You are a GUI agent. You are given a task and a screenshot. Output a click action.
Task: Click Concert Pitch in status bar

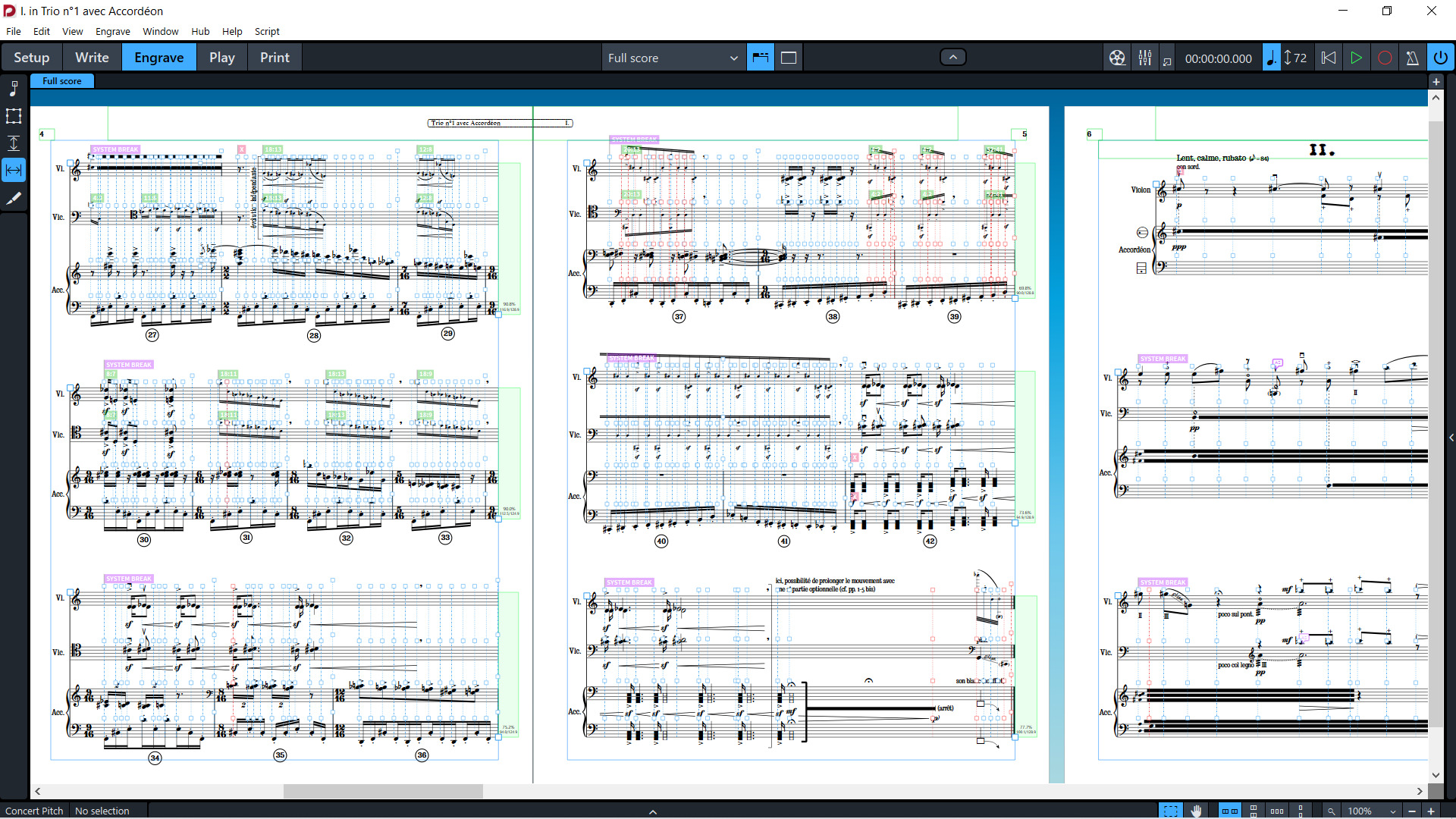click(34, 811)
